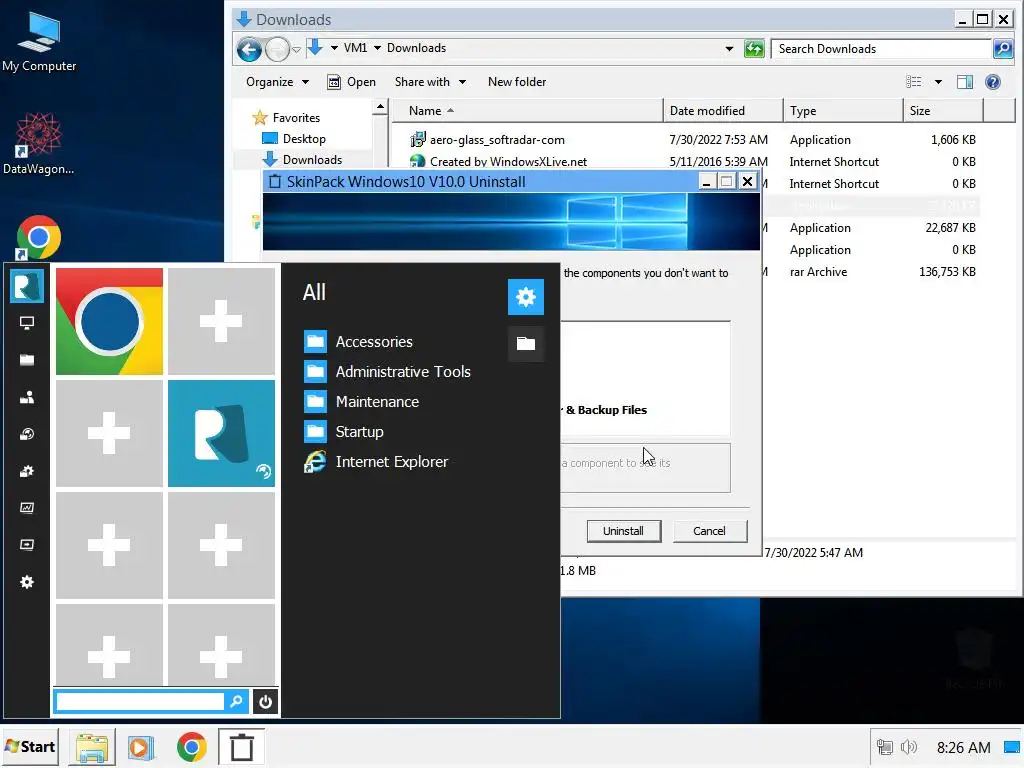Open Computer from the start menu sidebar monitor icon

coord(27,323)
